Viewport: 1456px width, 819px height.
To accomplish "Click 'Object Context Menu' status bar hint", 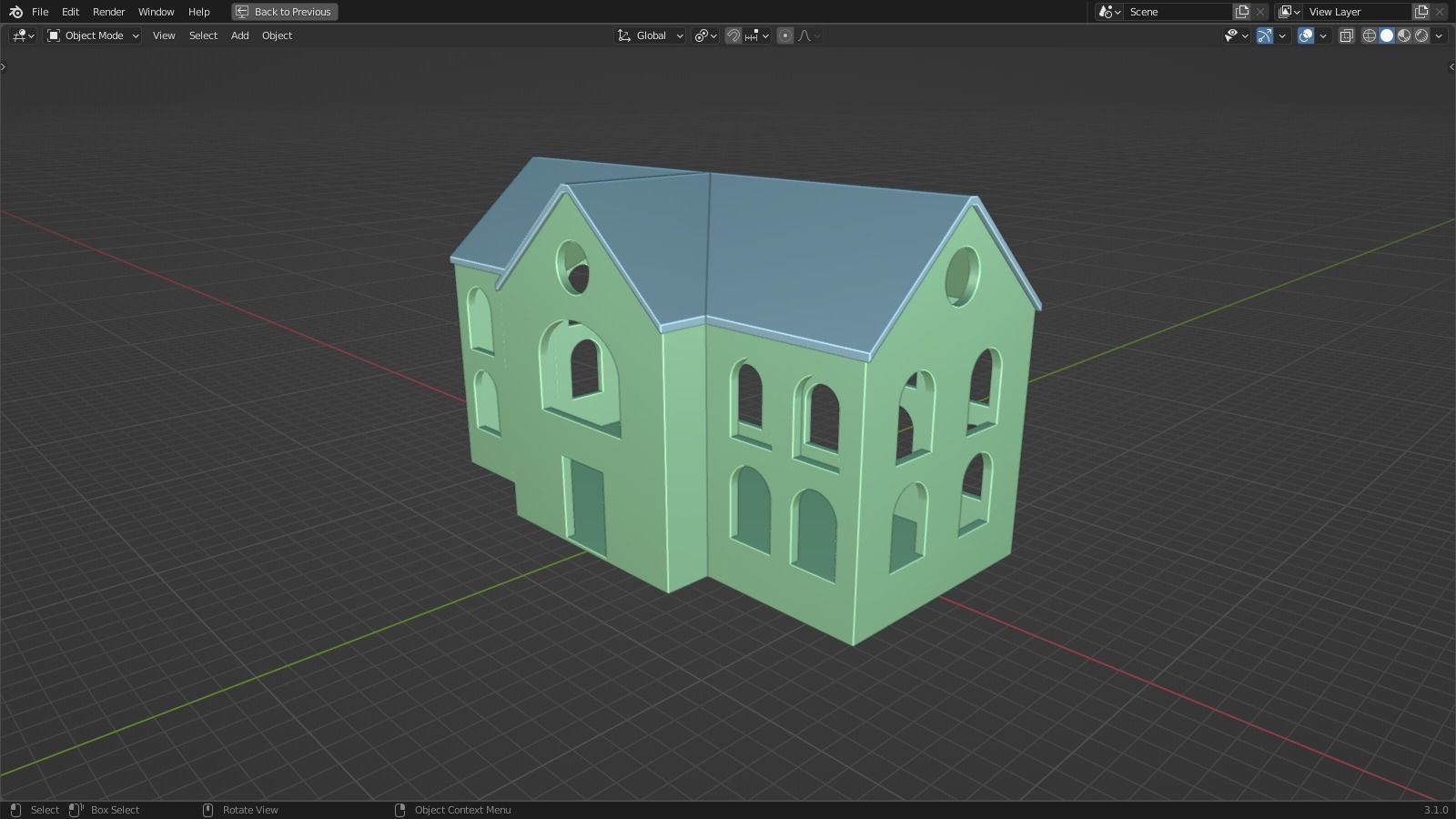I will (x=462, y=810).
